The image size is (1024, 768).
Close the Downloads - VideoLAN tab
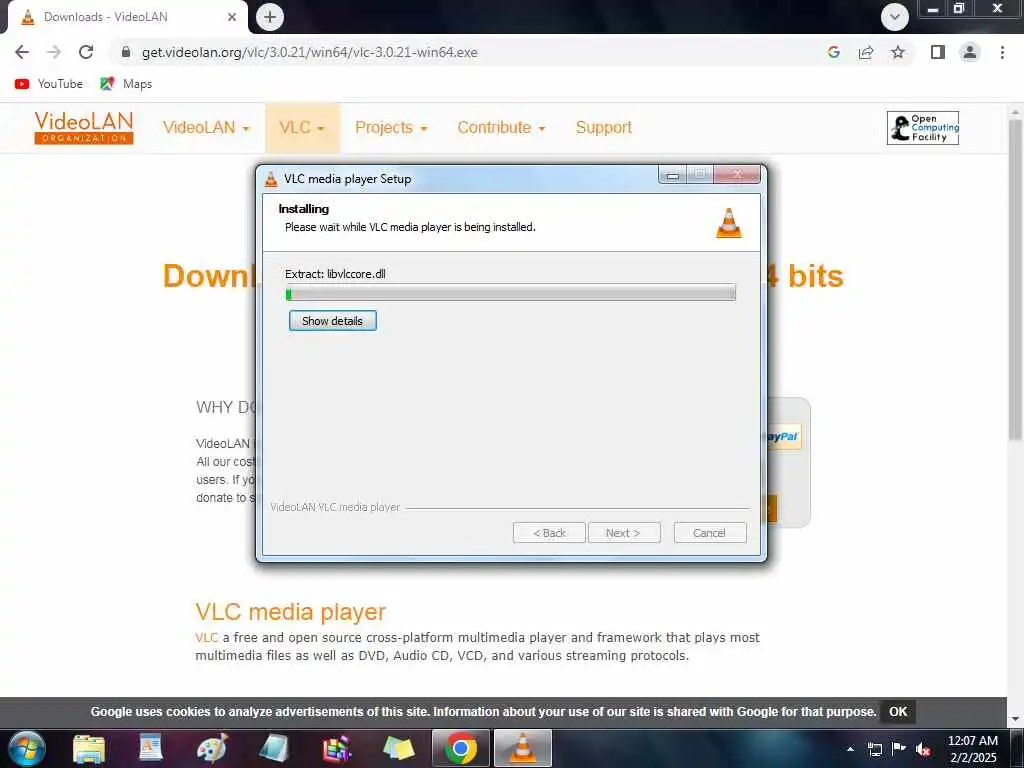232,17
